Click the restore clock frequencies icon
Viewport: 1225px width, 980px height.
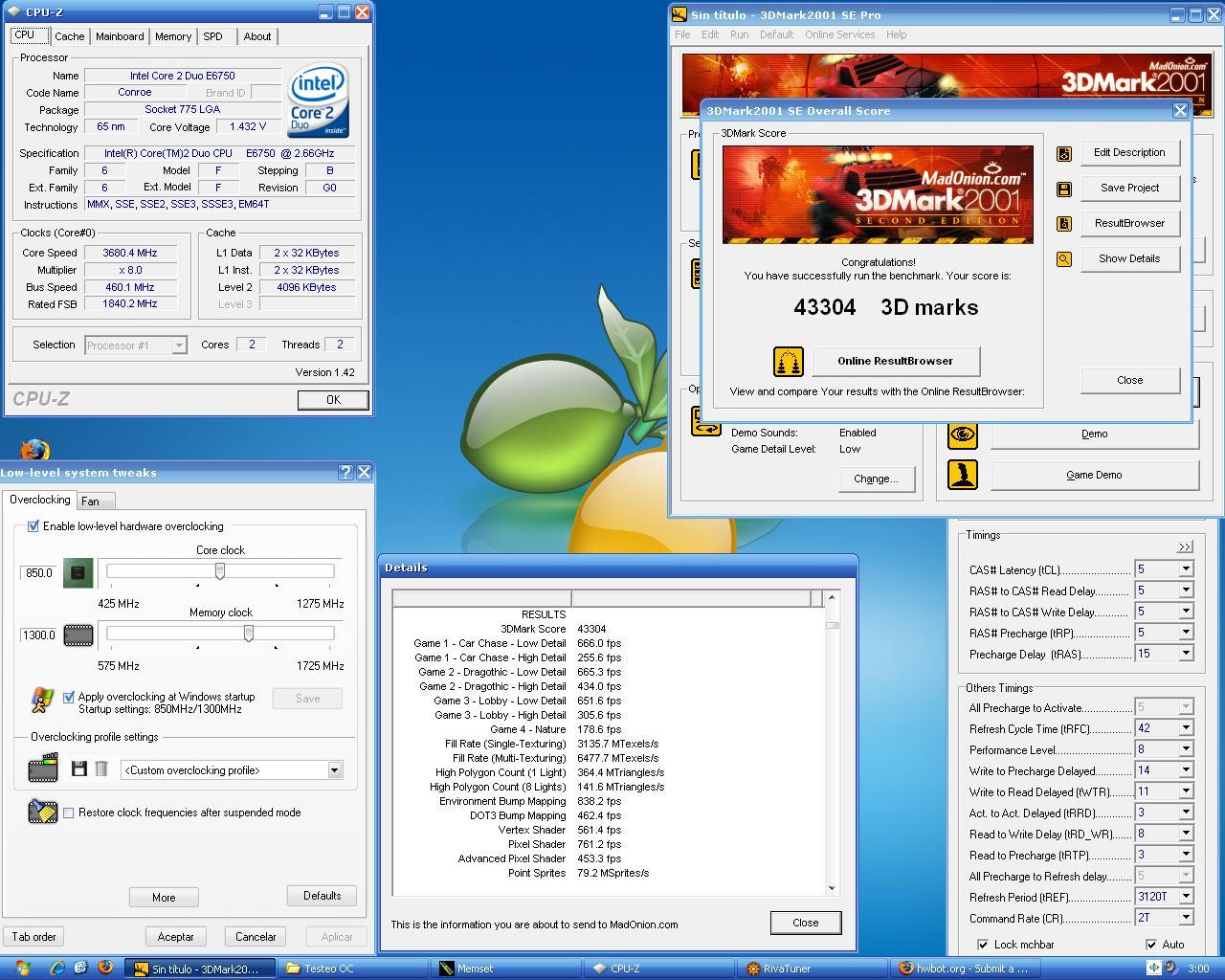click(x=43, y=813)
